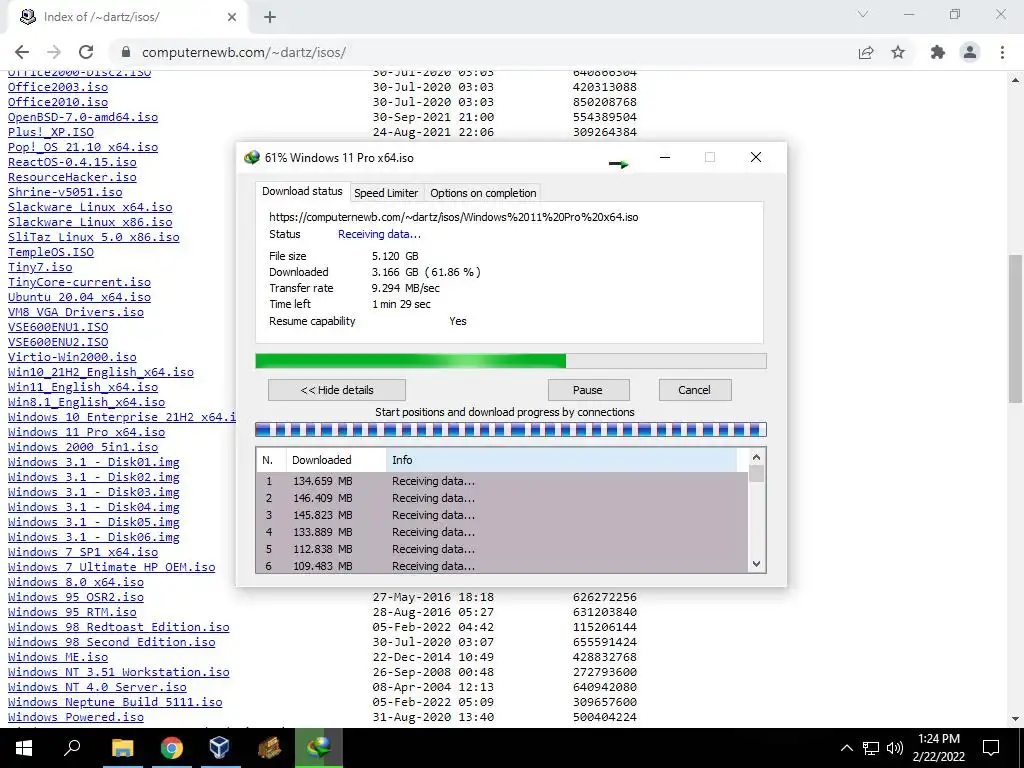Open the Extensions puzzle icon
The width and height of the screenshot is (1024, 768).
938,52
